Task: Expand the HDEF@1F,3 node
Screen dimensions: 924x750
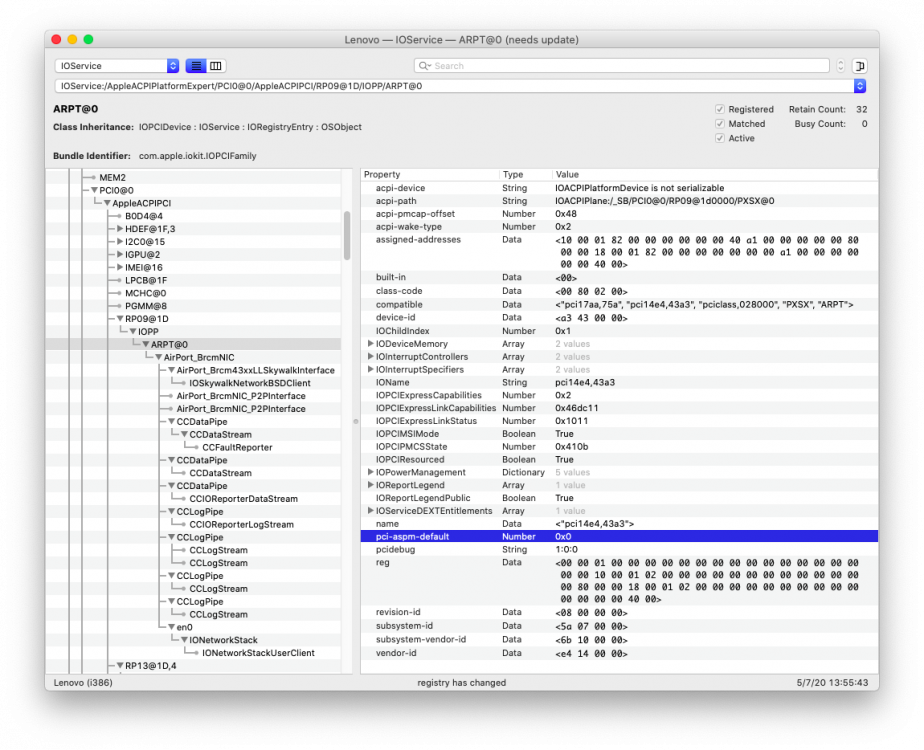Action: pyautogui.click(x=120, y=229)
